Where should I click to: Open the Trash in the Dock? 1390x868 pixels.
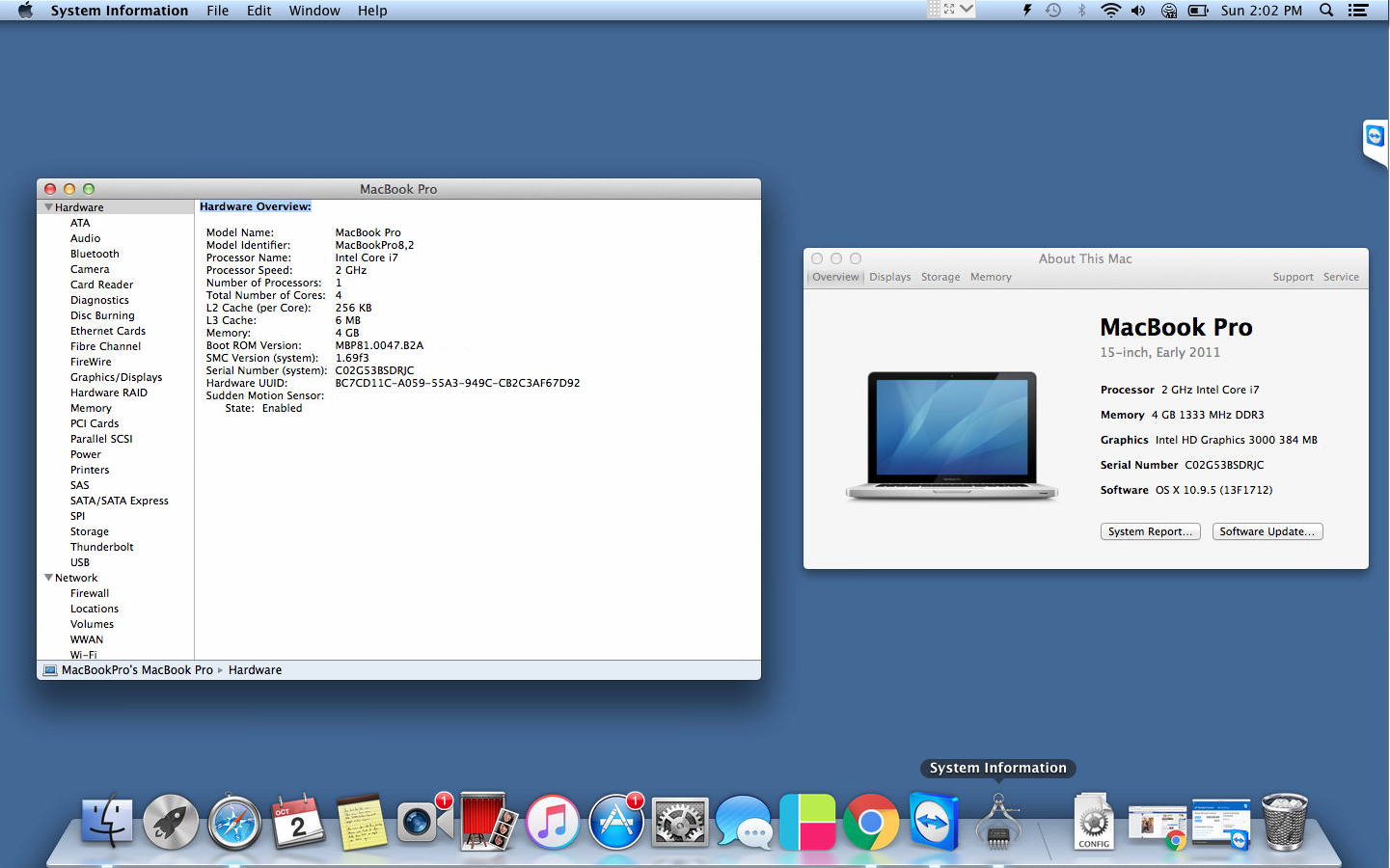1285,822
